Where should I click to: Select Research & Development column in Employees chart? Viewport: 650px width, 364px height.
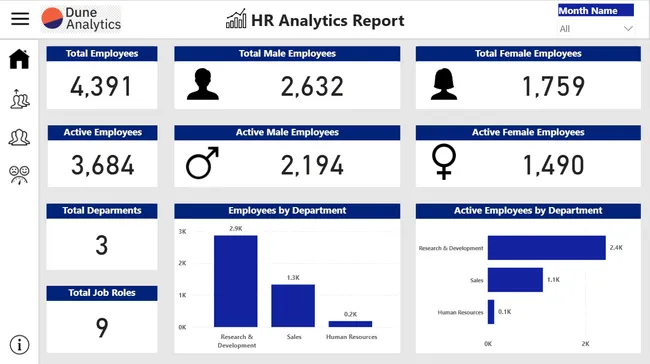(235, 281)
